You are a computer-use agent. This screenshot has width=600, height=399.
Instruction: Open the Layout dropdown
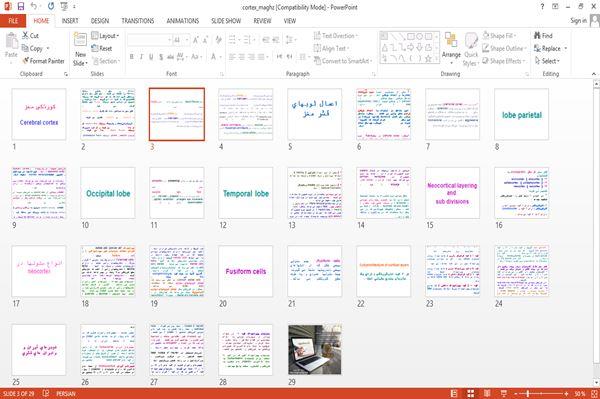click(106, 36)
